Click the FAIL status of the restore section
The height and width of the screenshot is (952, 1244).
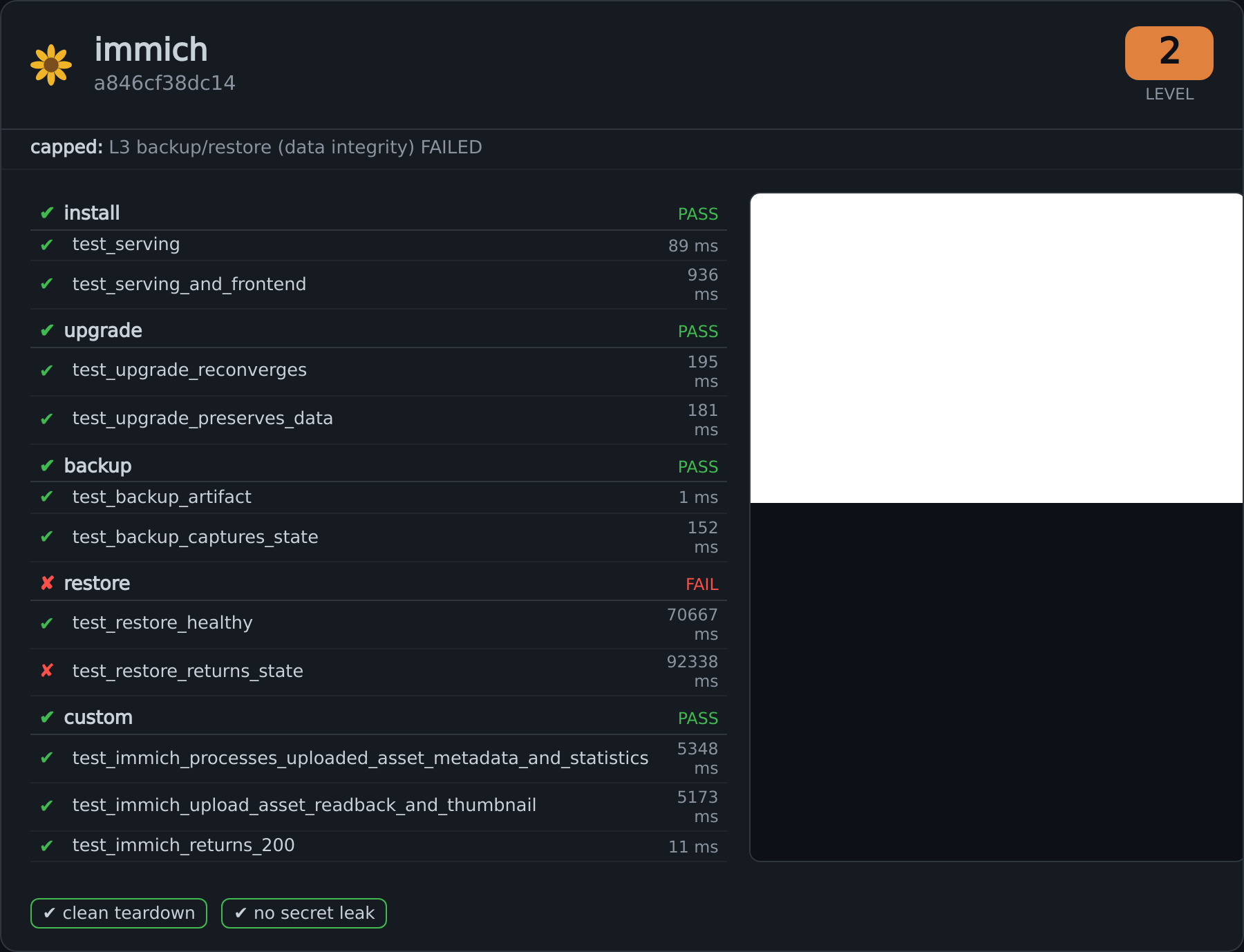point(702,584)
